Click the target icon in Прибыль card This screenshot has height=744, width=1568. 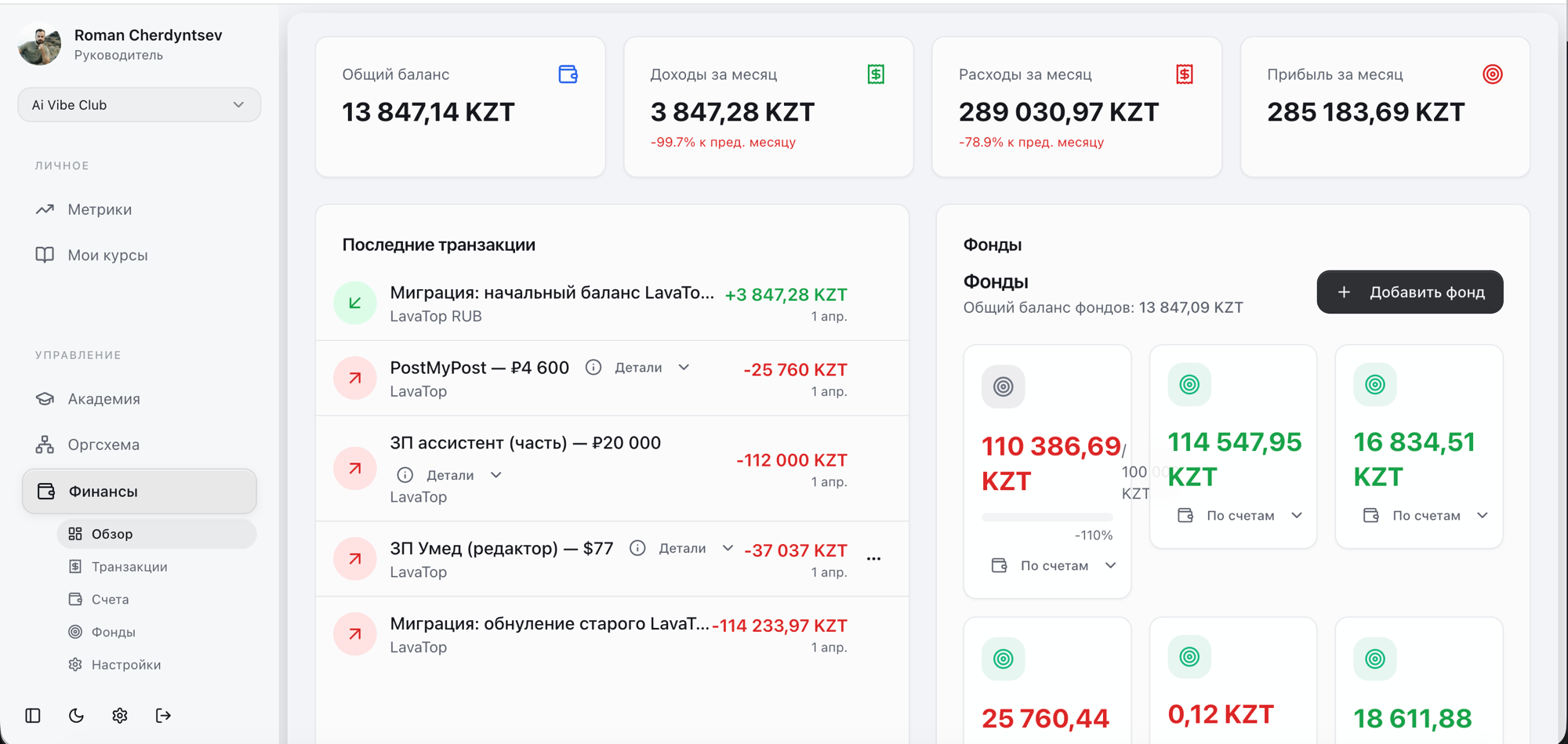pos(1493,74)
